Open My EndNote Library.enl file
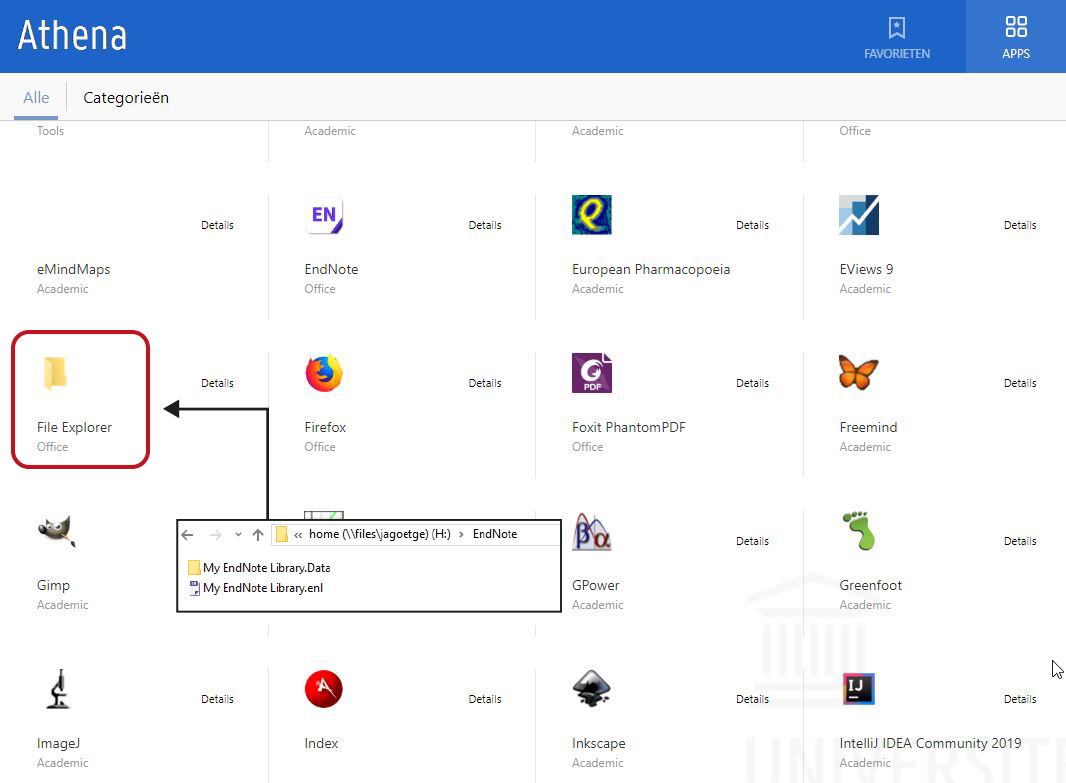This screenshot has width=1066, height=783. point(262,588)
